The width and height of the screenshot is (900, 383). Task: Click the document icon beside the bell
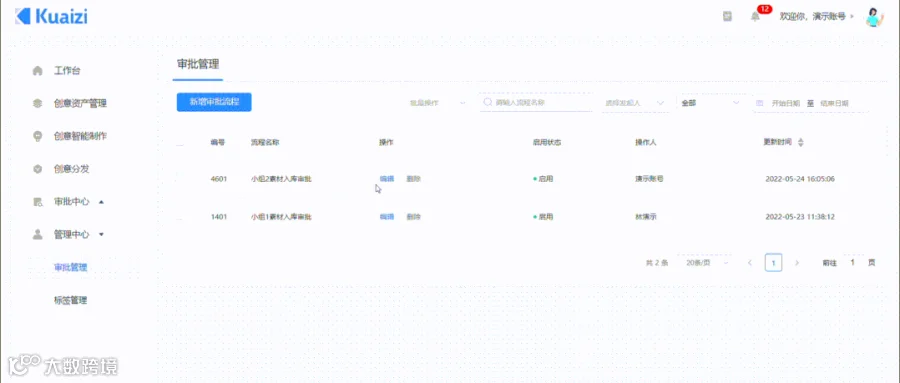point(727,17)
